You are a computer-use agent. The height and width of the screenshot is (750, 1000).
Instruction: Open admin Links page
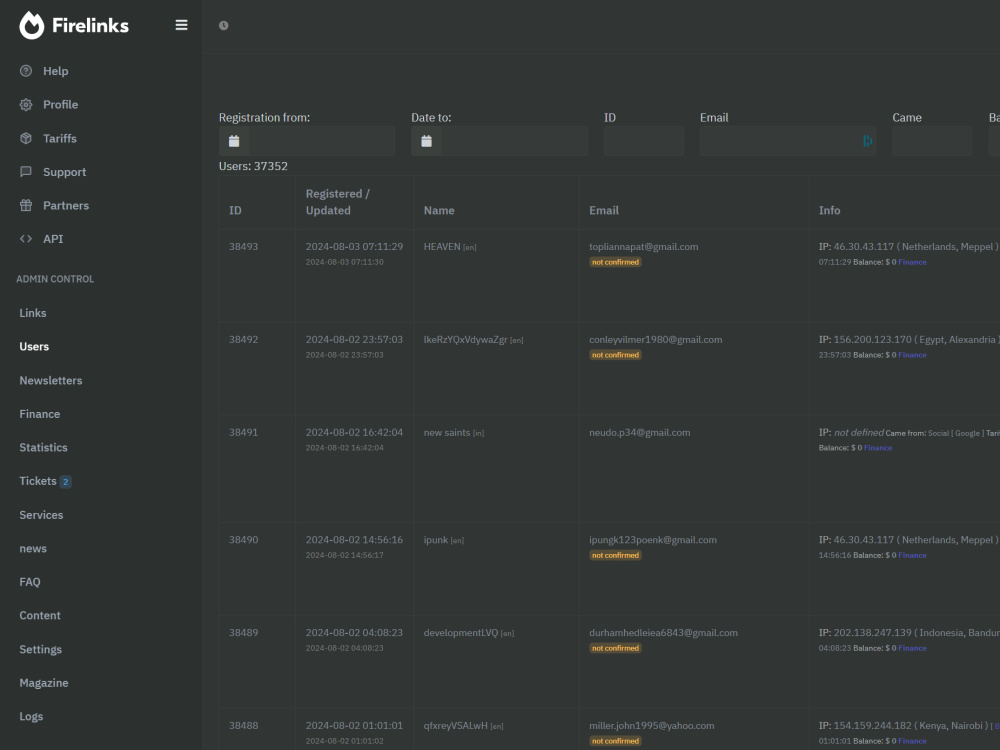[x=33, y=313]
